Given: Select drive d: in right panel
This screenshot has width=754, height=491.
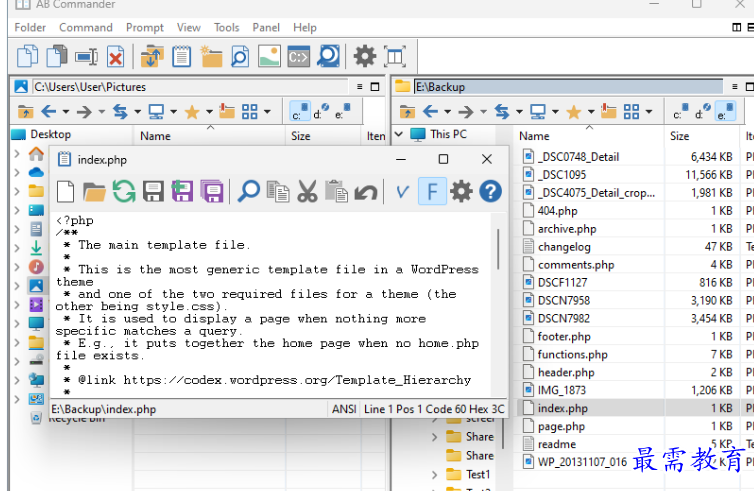Looking at the screenshot, I should coord(703,112).
